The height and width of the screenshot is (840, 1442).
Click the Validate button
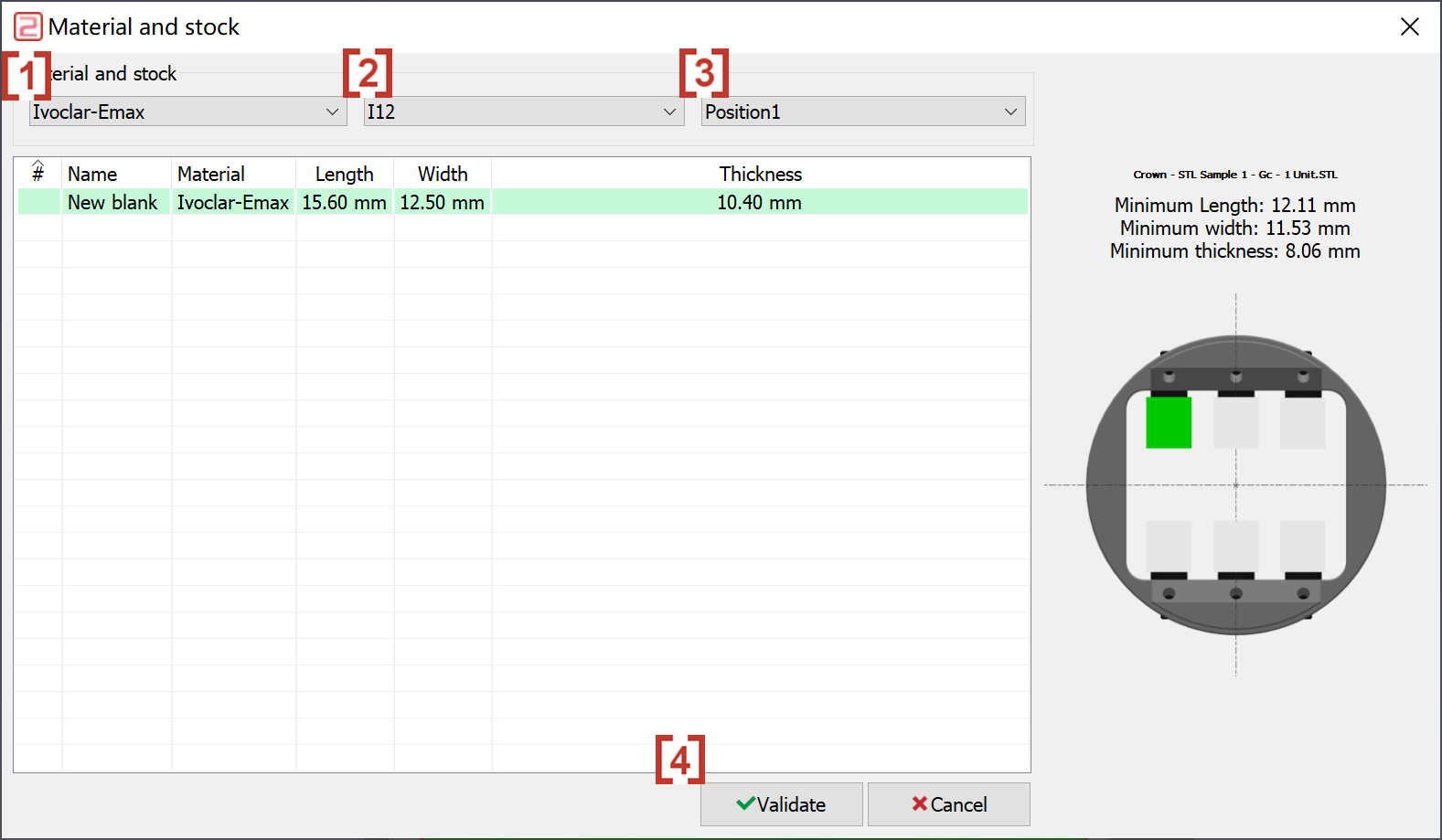tap(782, 804)
